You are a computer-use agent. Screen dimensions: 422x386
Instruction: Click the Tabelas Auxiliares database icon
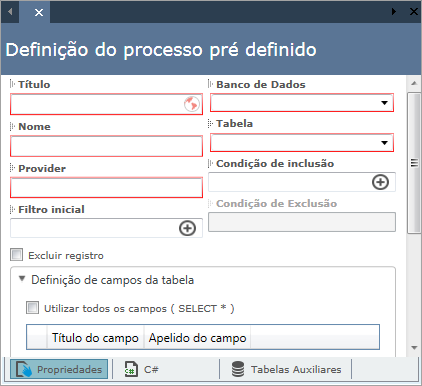click(x=238, y=369)
